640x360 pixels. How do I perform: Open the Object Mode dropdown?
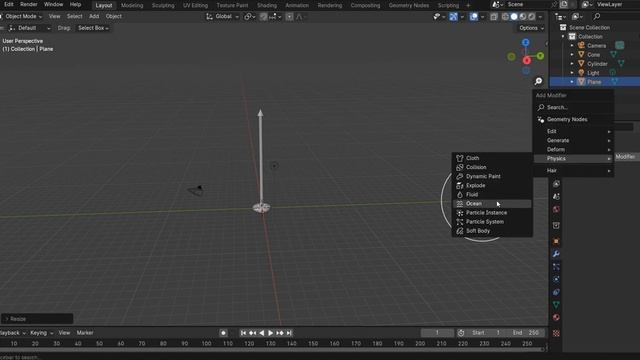(x=21, y=16)
